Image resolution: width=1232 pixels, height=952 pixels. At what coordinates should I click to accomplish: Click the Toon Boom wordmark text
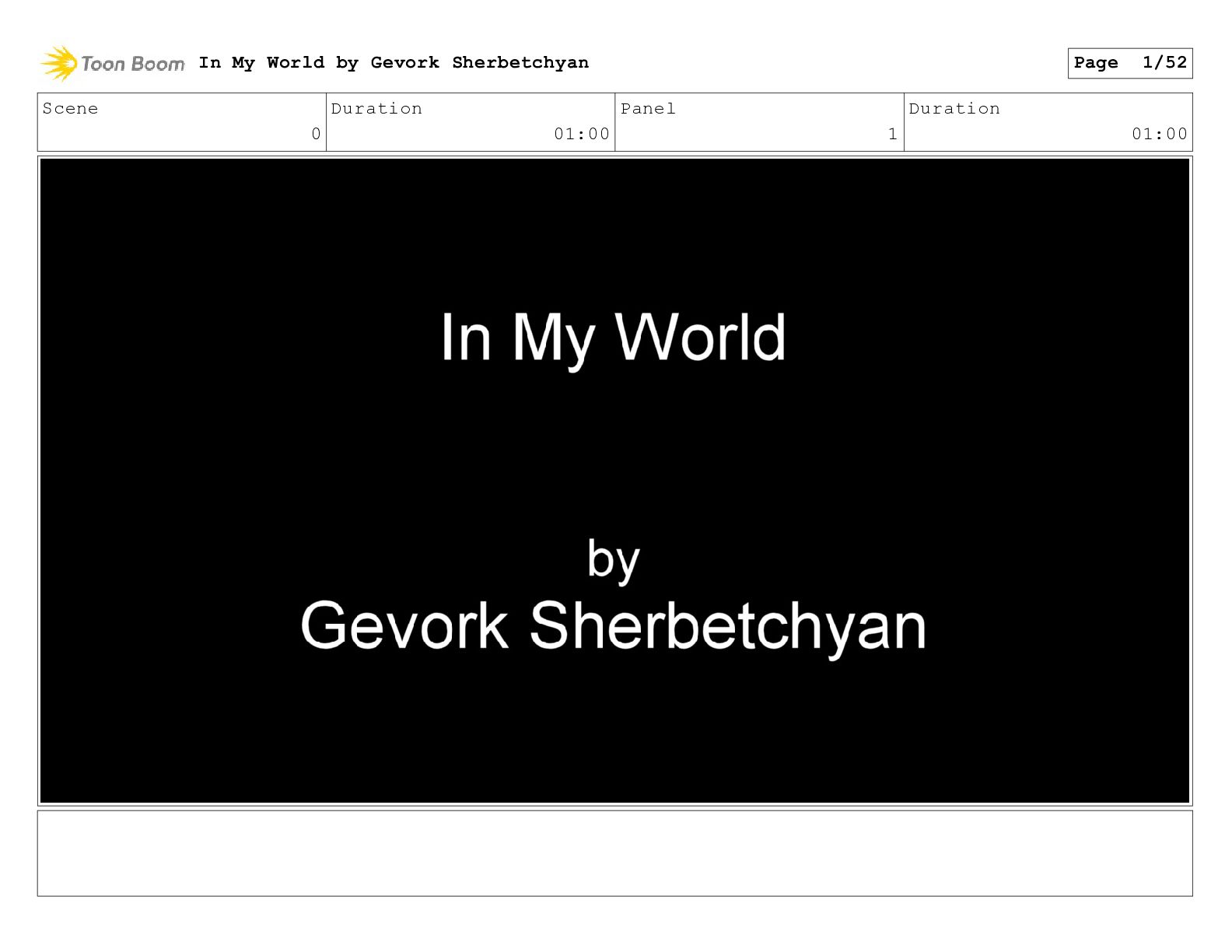[x=133, y=64]
